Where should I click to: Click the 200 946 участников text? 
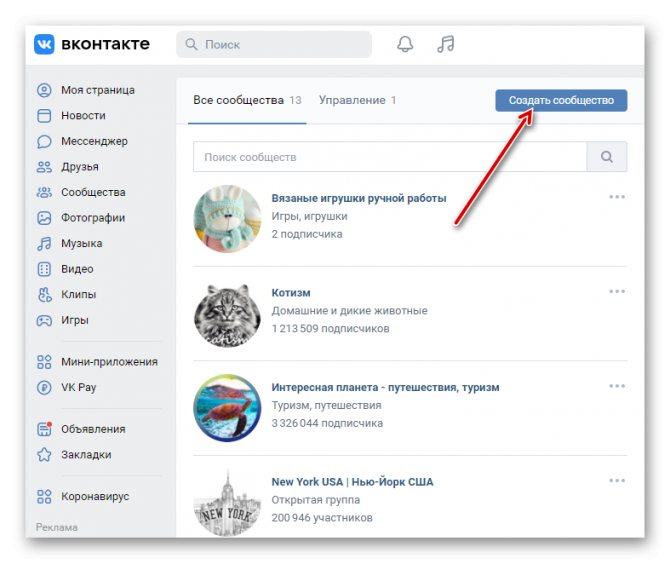click(x=322, y=518)
